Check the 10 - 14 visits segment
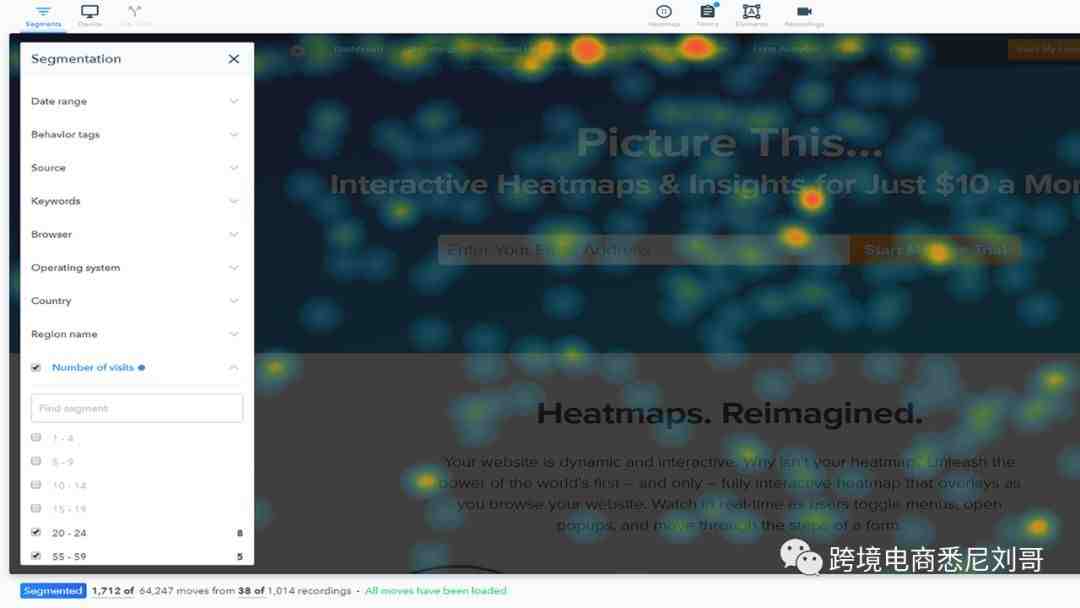This screenshot has width=1080, height=608. coord(36,485)
